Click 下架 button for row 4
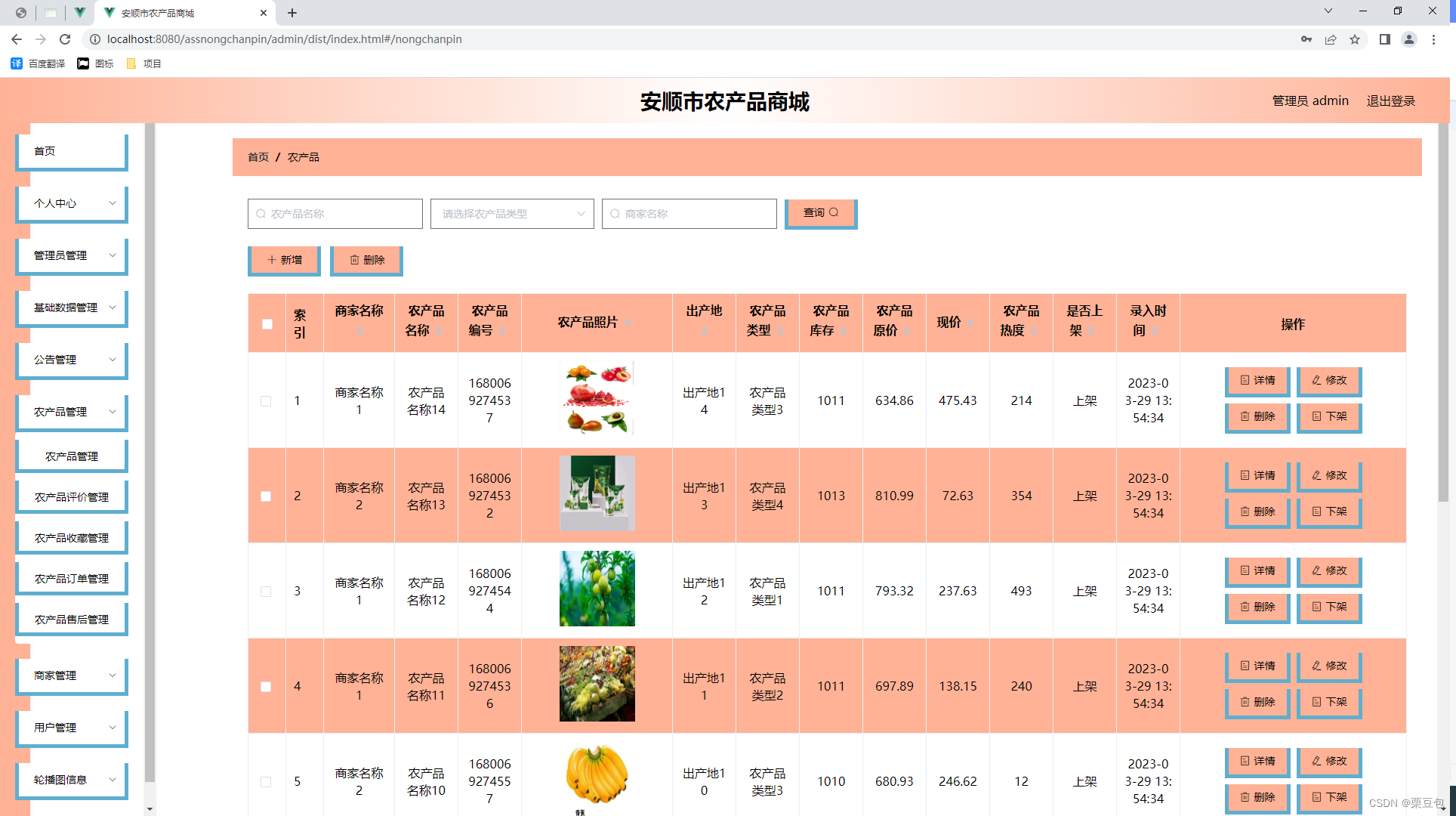The height and width of the screenshot is (816, 1456). pos(1328,702)
